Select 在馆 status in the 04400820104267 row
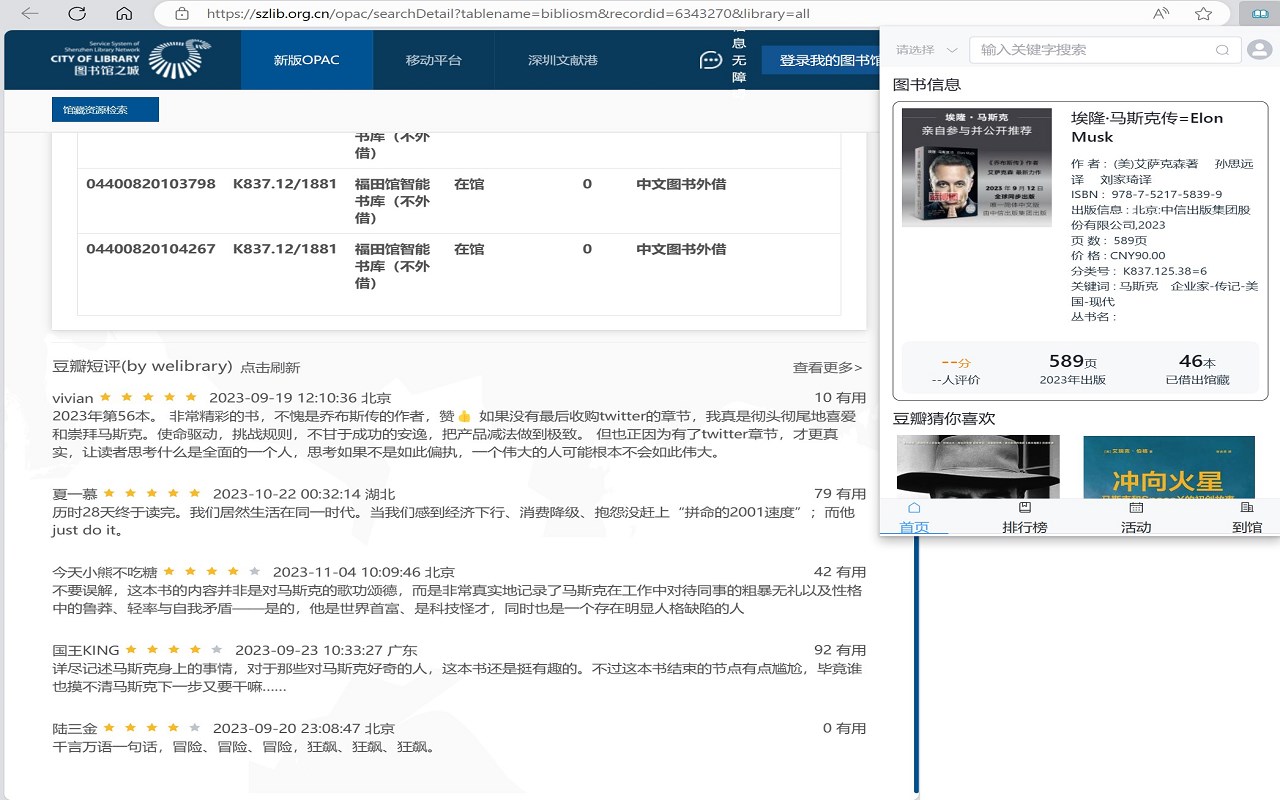 469,249
